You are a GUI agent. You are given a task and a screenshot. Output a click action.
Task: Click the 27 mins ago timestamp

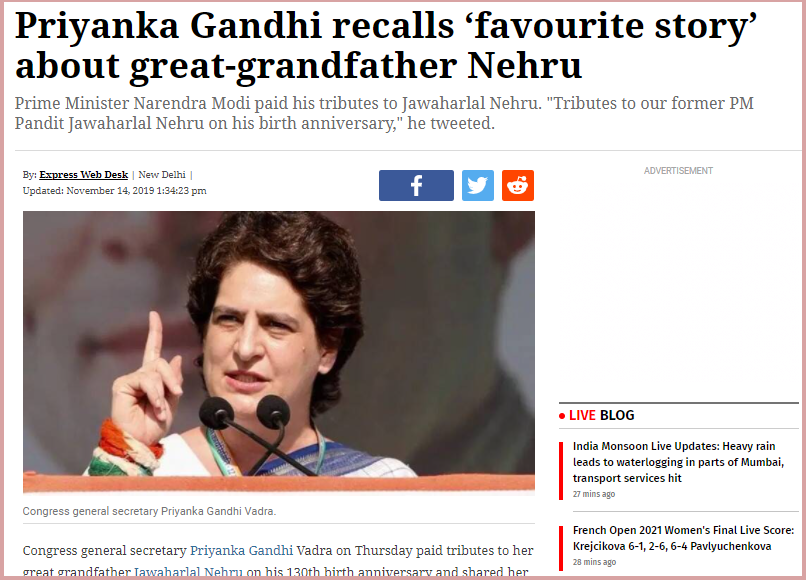click(x=594, y=494)
